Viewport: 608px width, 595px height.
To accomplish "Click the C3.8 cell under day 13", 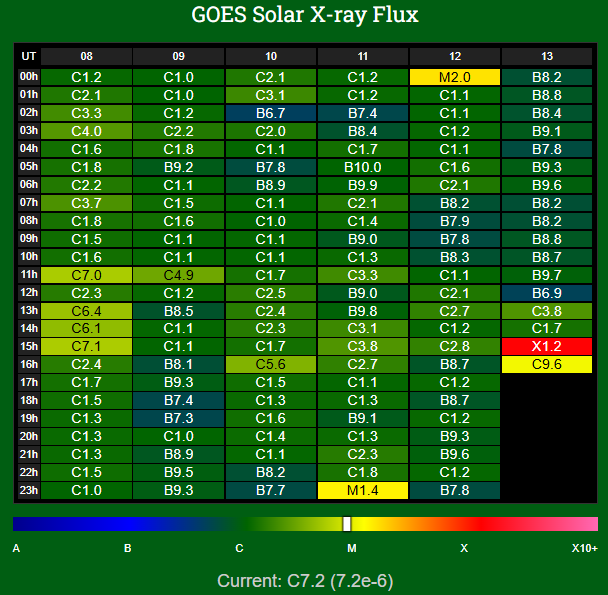I will pos(547,311).
